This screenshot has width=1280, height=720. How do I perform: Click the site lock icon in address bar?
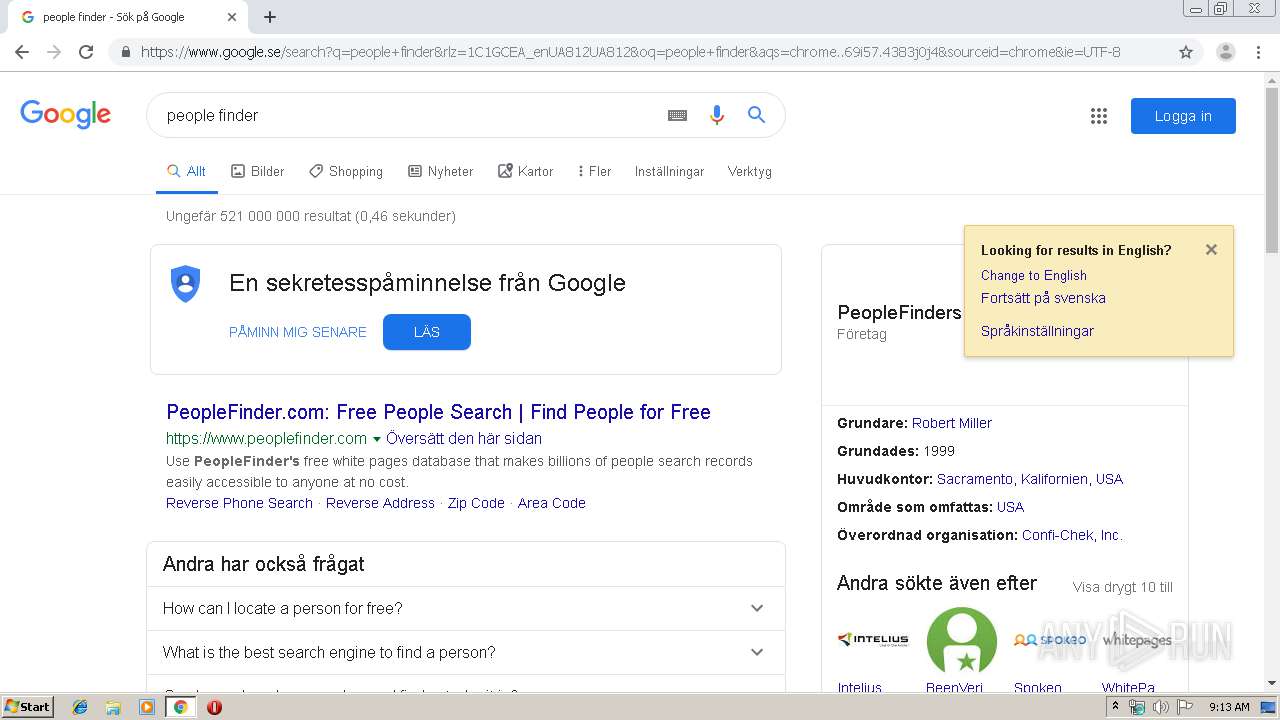[x=126, y=52]
